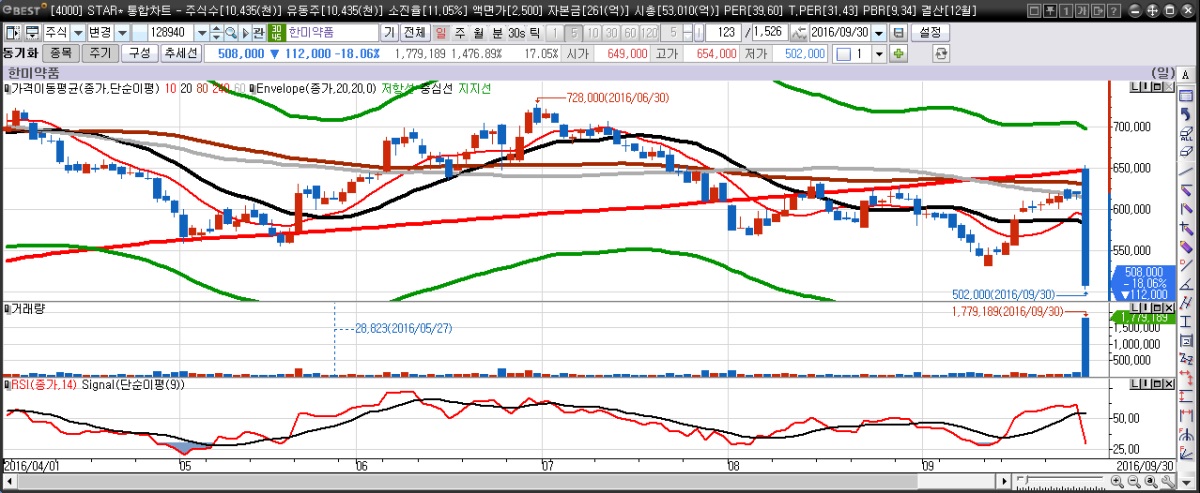Click the '거래량' volume indicator label
1200x493 pixels.
pyautogui.click(x=29, y=309)
